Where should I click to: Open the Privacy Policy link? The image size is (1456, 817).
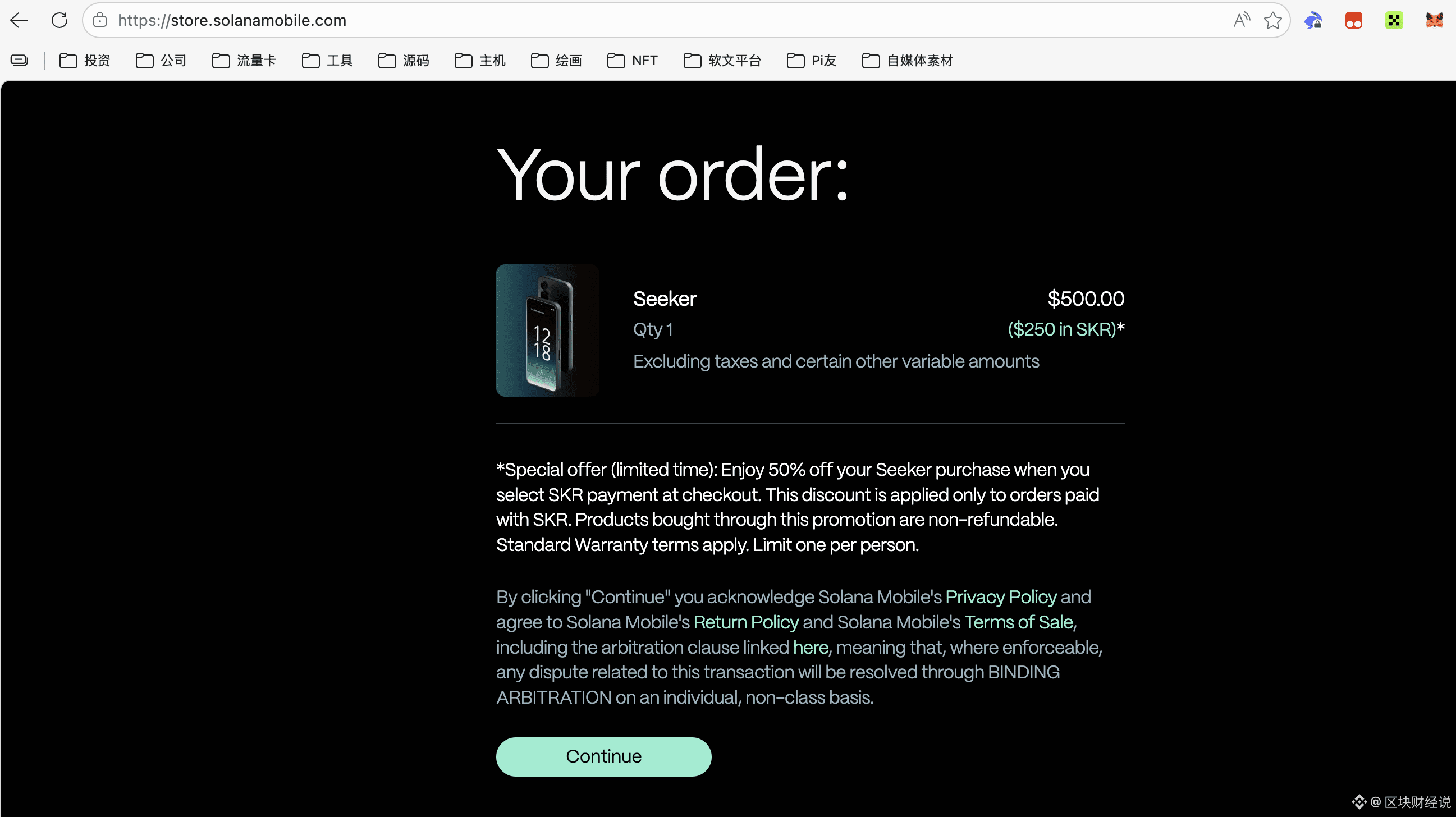pyautogui.click(x=1001, y=597)
